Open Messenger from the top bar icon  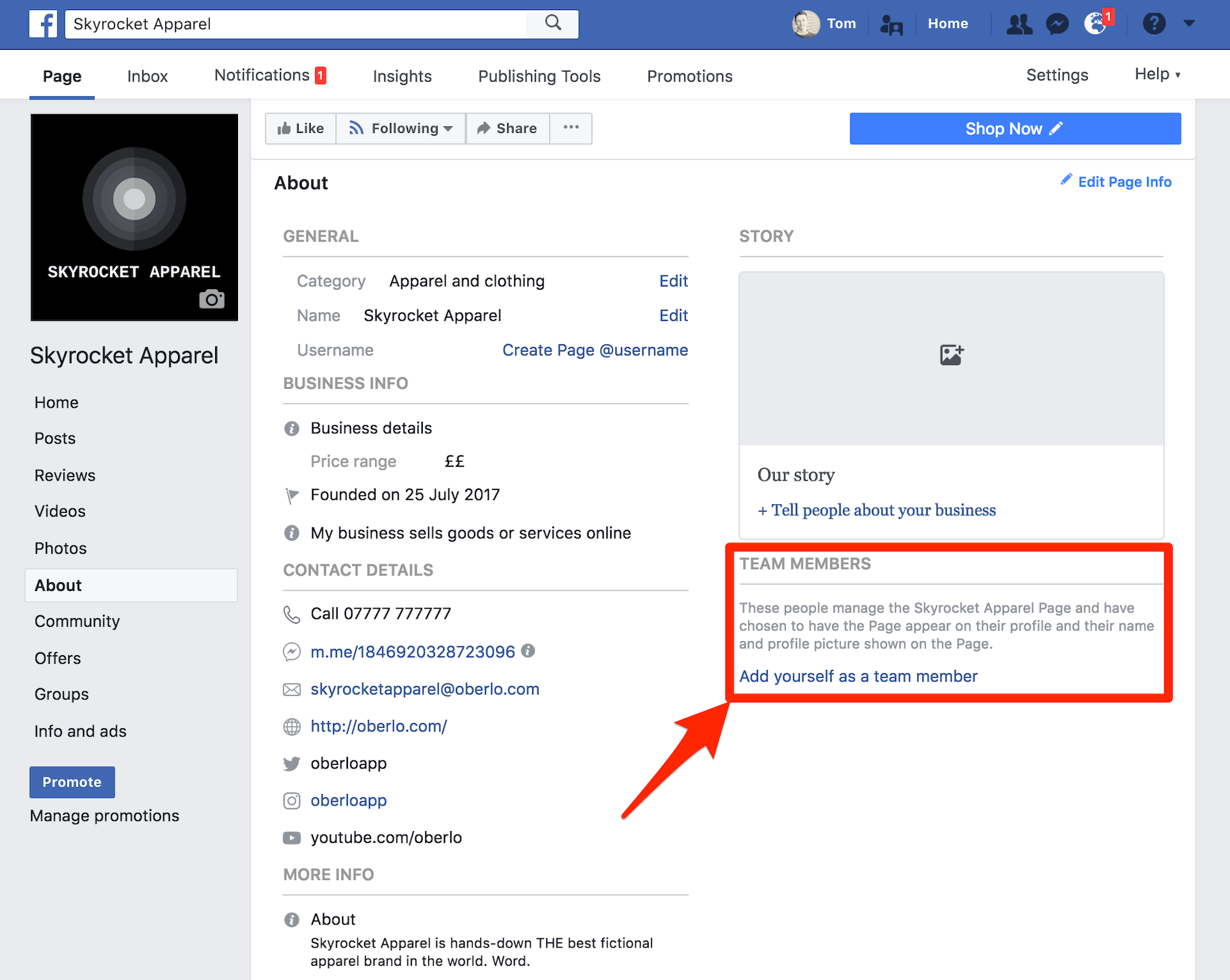coord(1057,24)
